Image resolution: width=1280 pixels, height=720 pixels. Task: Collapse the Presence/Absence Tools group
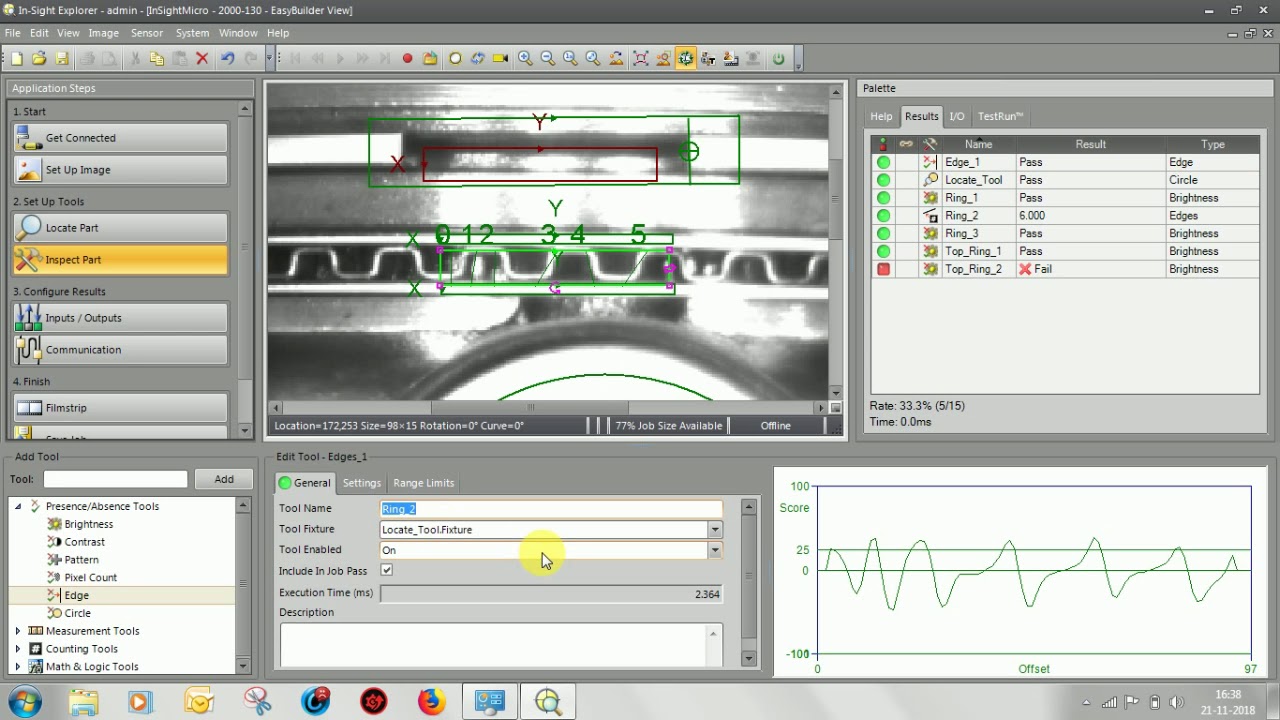pos(18,506)
